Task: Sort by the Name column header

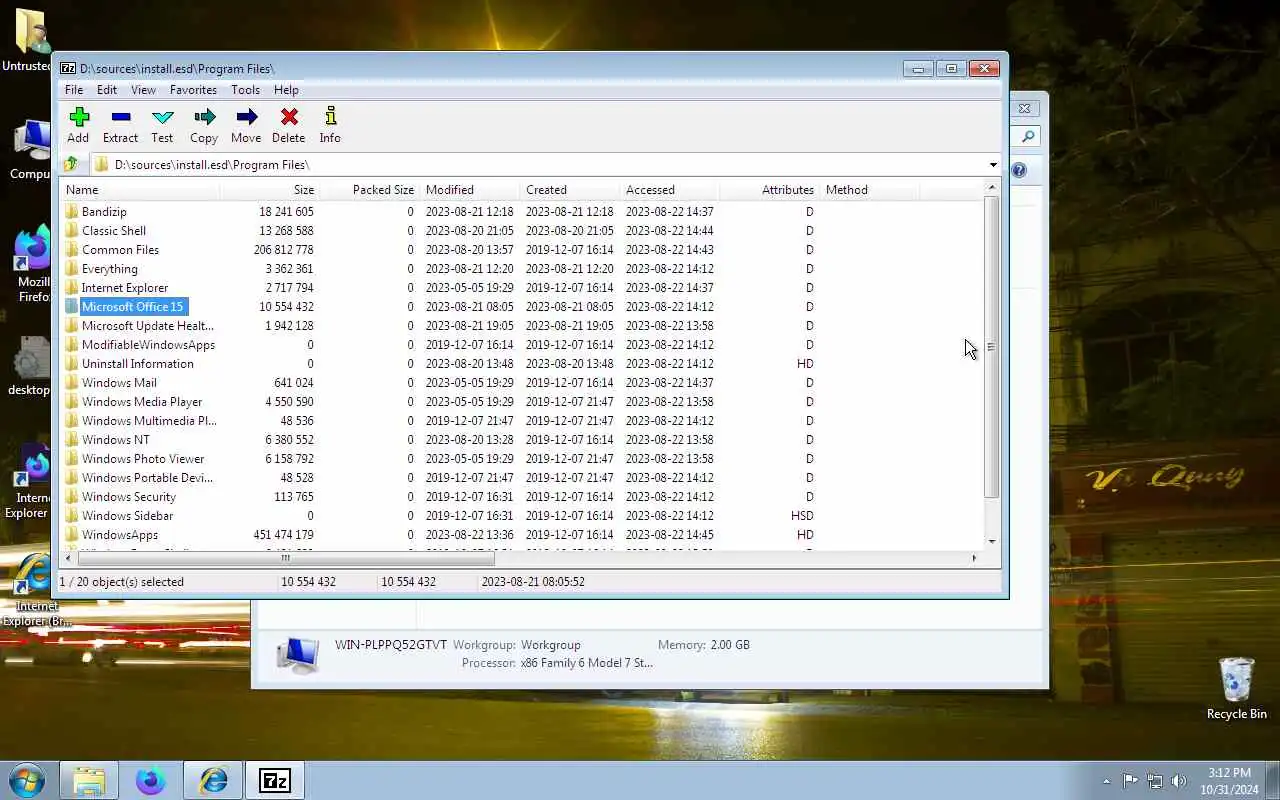Action: tap(140, 190)
